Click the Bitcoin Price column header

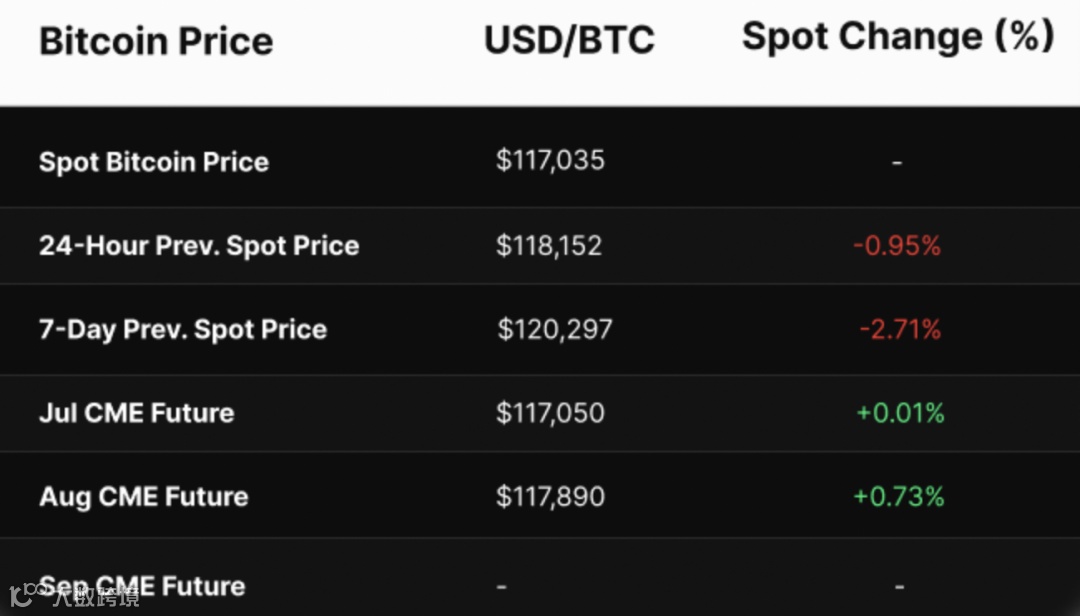(x=155, y=41)
